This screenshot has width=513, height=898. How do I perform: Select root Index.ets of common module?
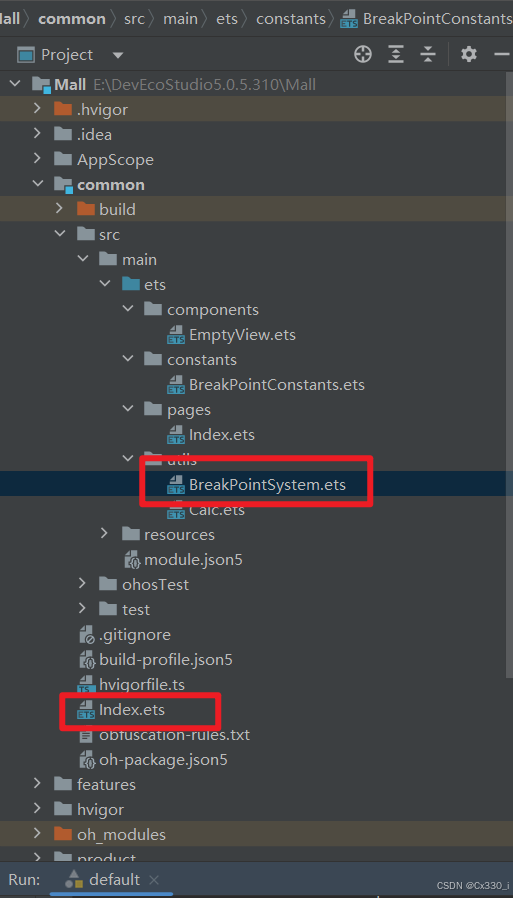click(132, 710)
